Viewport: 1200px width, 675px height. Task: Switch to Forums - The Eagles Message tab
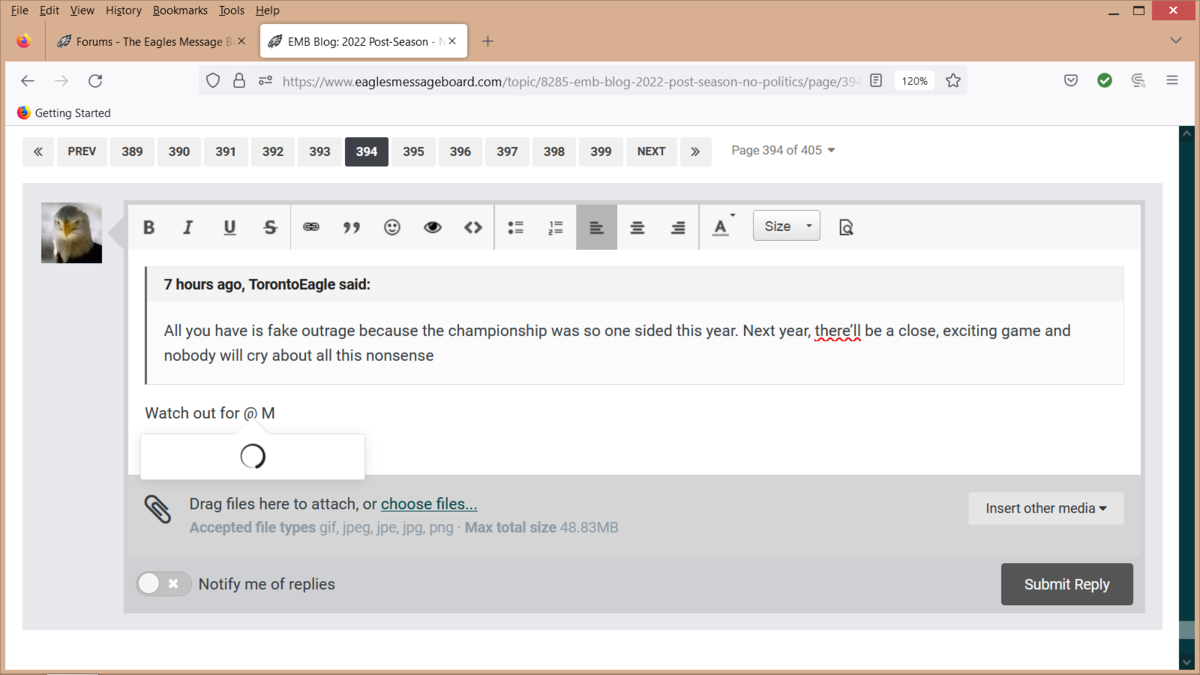point(150,41)
